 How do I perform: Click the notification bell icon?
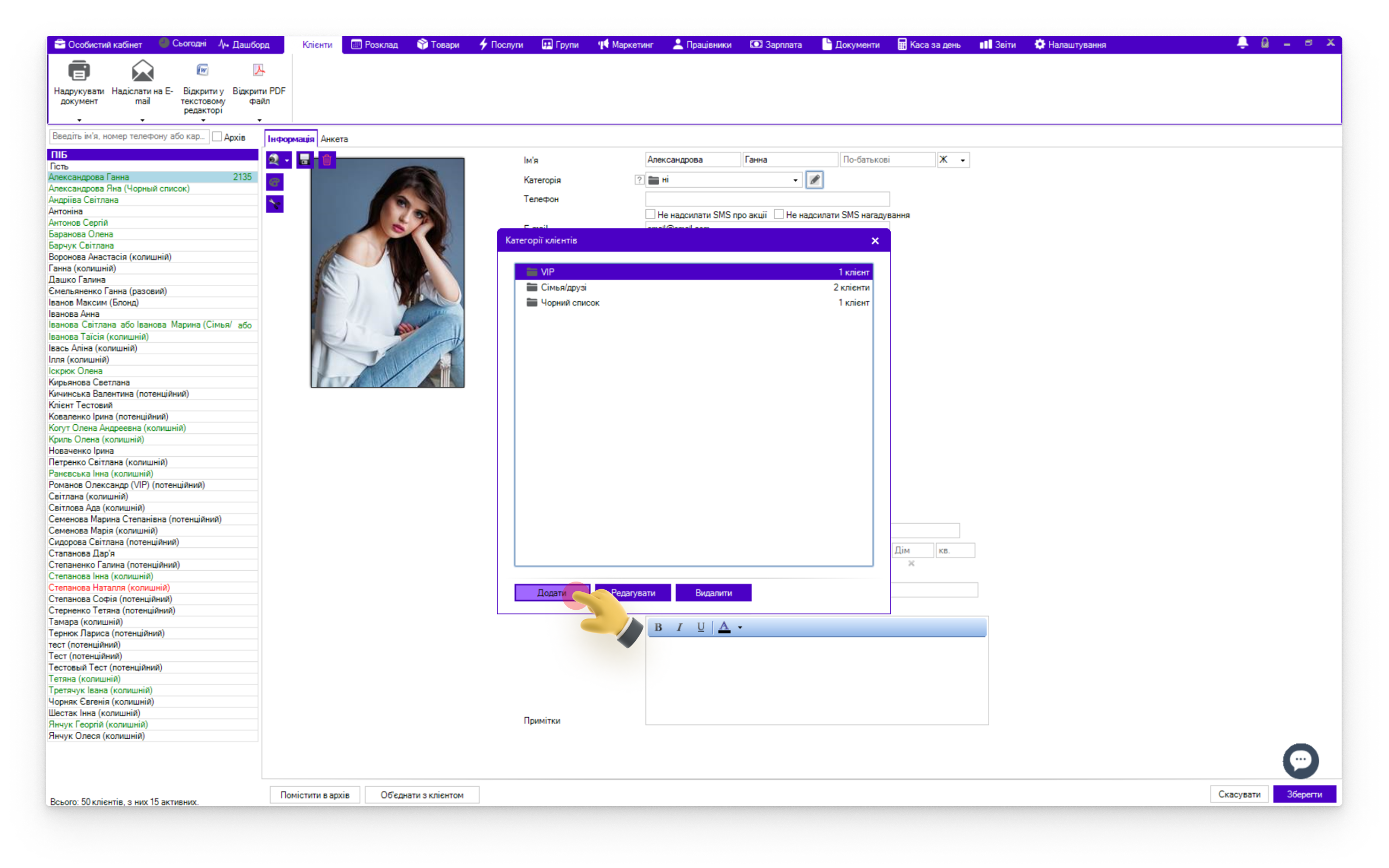pos(1242,43)
